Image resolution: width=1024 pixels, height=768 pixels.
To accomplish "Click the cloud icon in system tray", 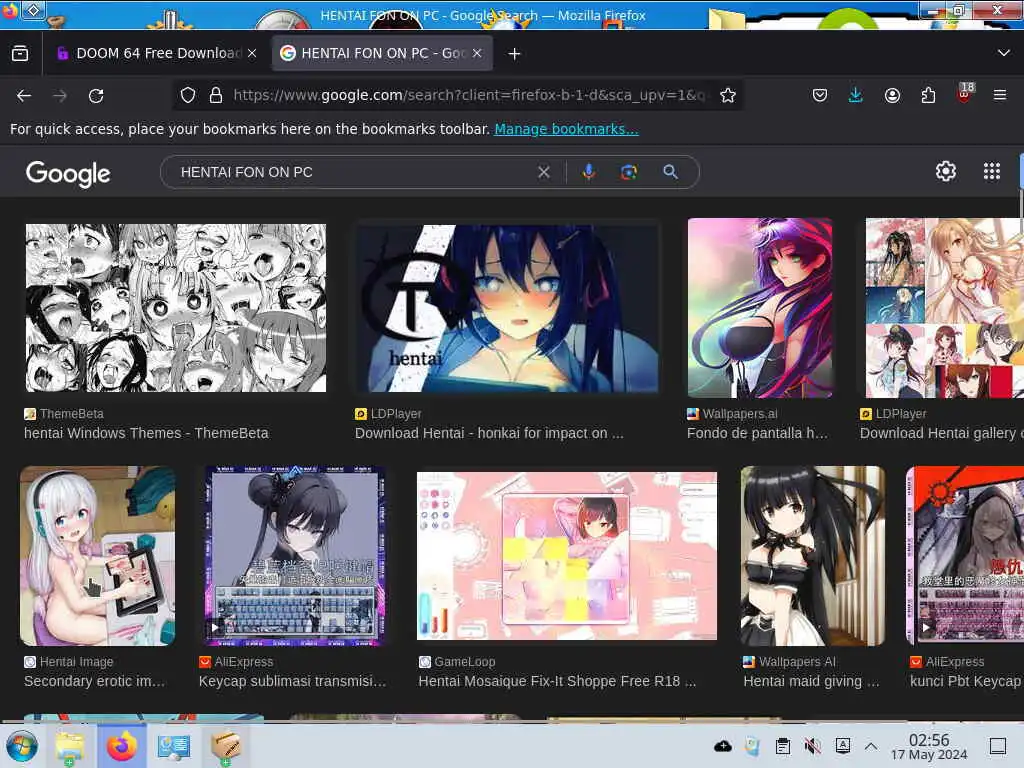I will pos(723,746).
